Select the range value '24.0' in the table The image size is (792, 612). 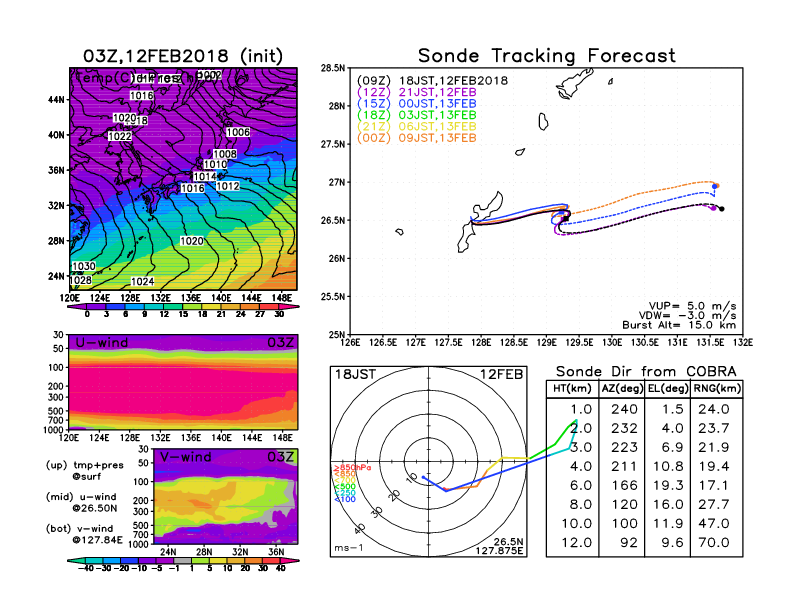[x=714, y=409]
